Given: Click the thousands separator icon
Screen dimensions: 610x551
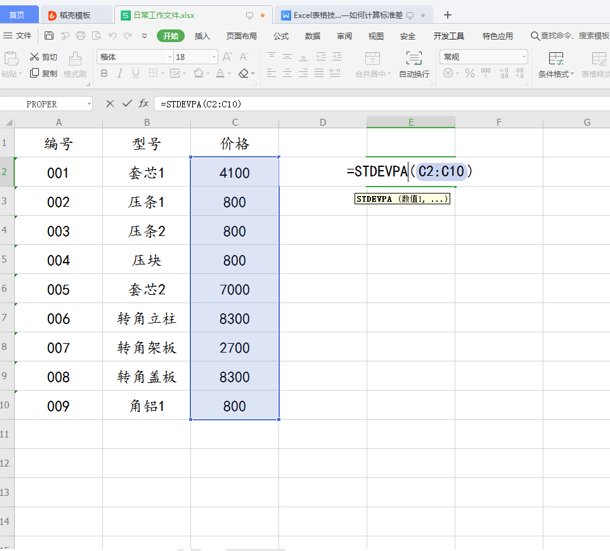Looking at the screenshot, I should coord(486,73).
